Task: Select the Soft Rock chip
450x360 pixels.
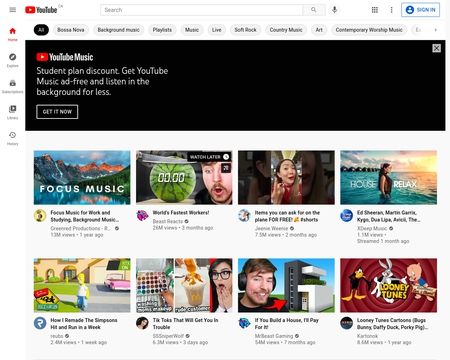Action: pos(245,30)
